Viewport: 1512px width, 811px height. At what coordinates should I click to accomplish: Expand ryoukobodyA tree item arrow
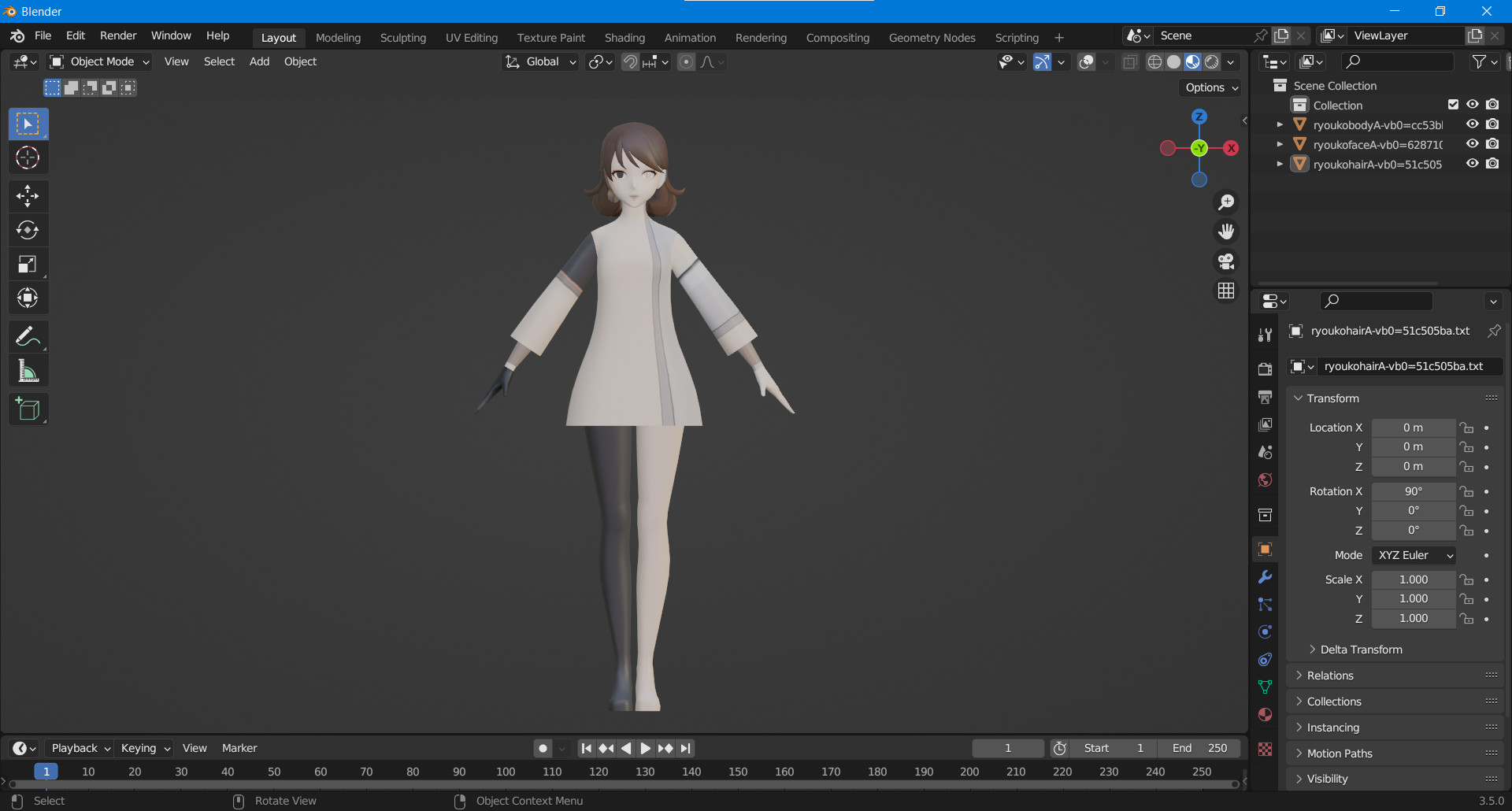point(1280,125)
